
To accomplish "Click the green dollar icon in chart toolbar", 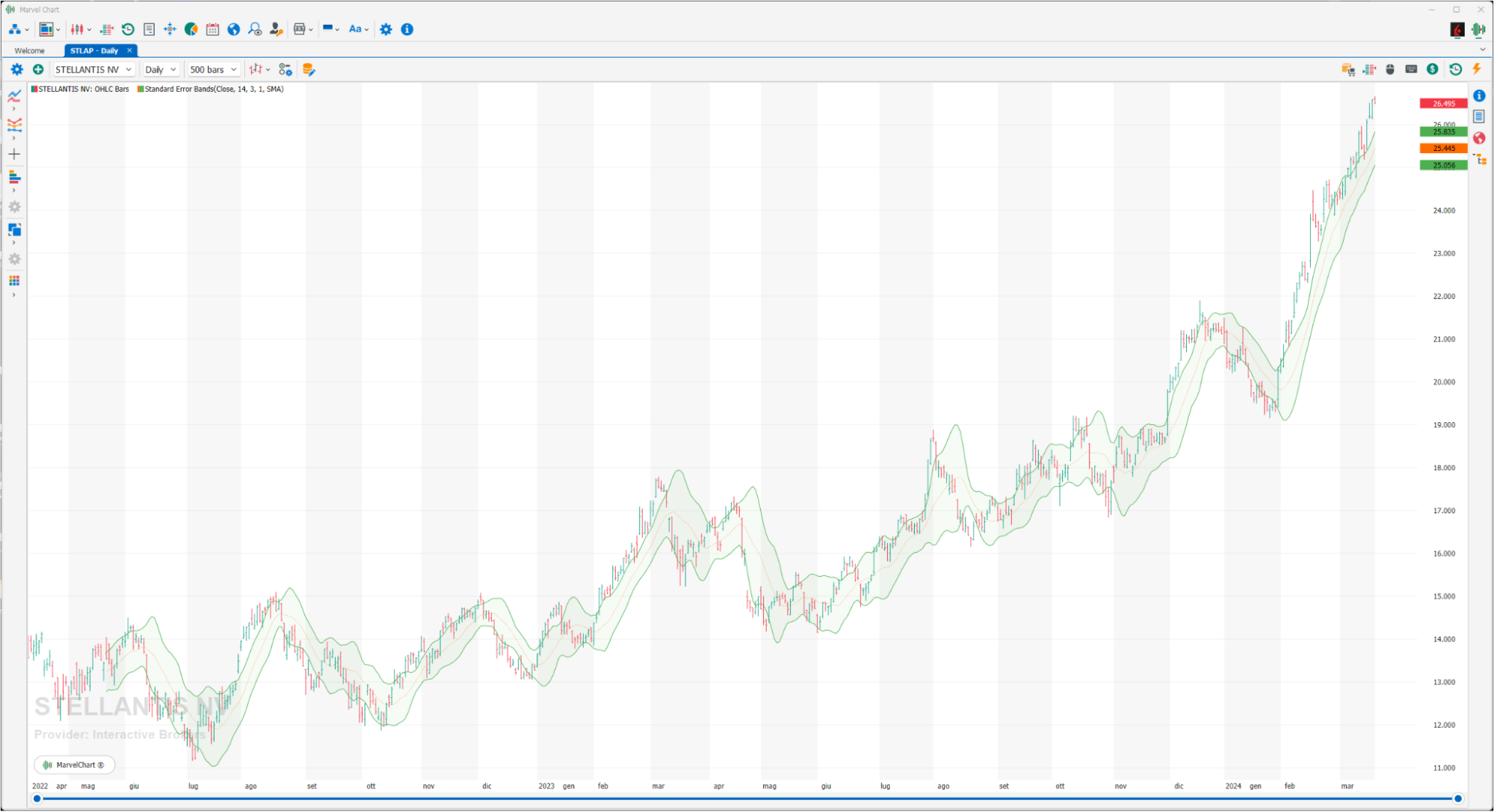I will tap(1432, 69).
